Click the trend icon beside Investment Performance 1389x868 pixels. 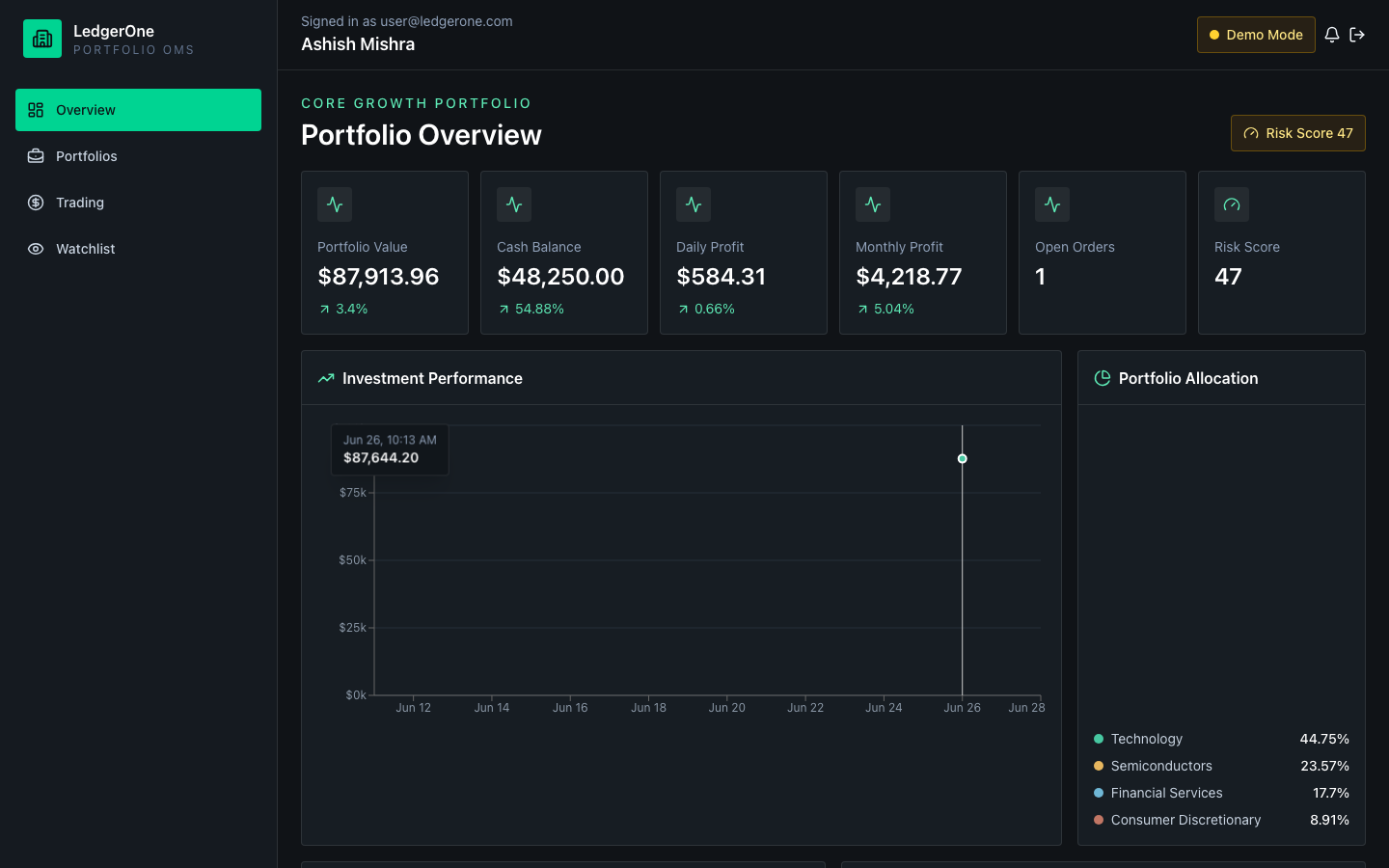coord(326,378)
